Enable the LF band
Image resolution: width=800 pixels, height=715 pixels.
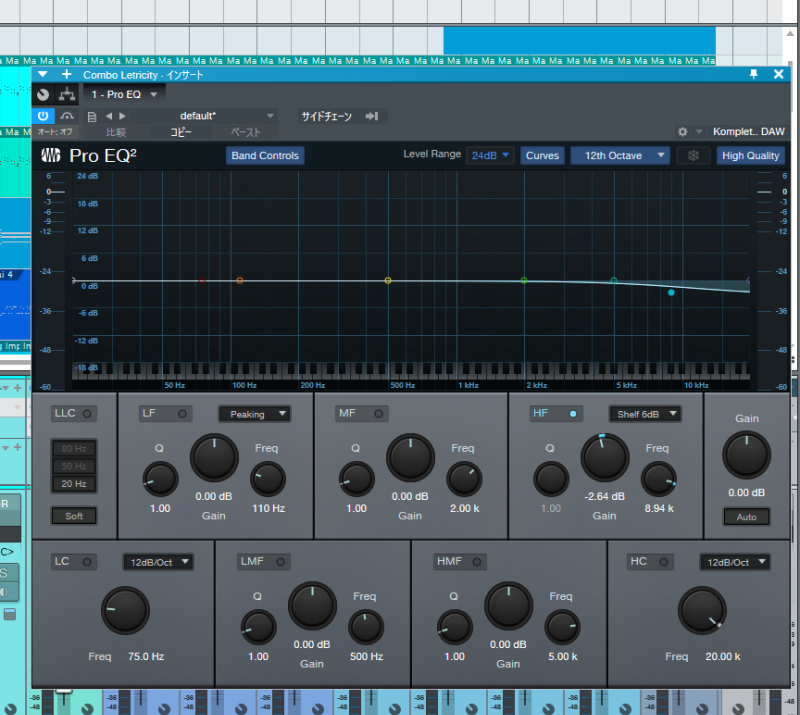pos(182,413)
